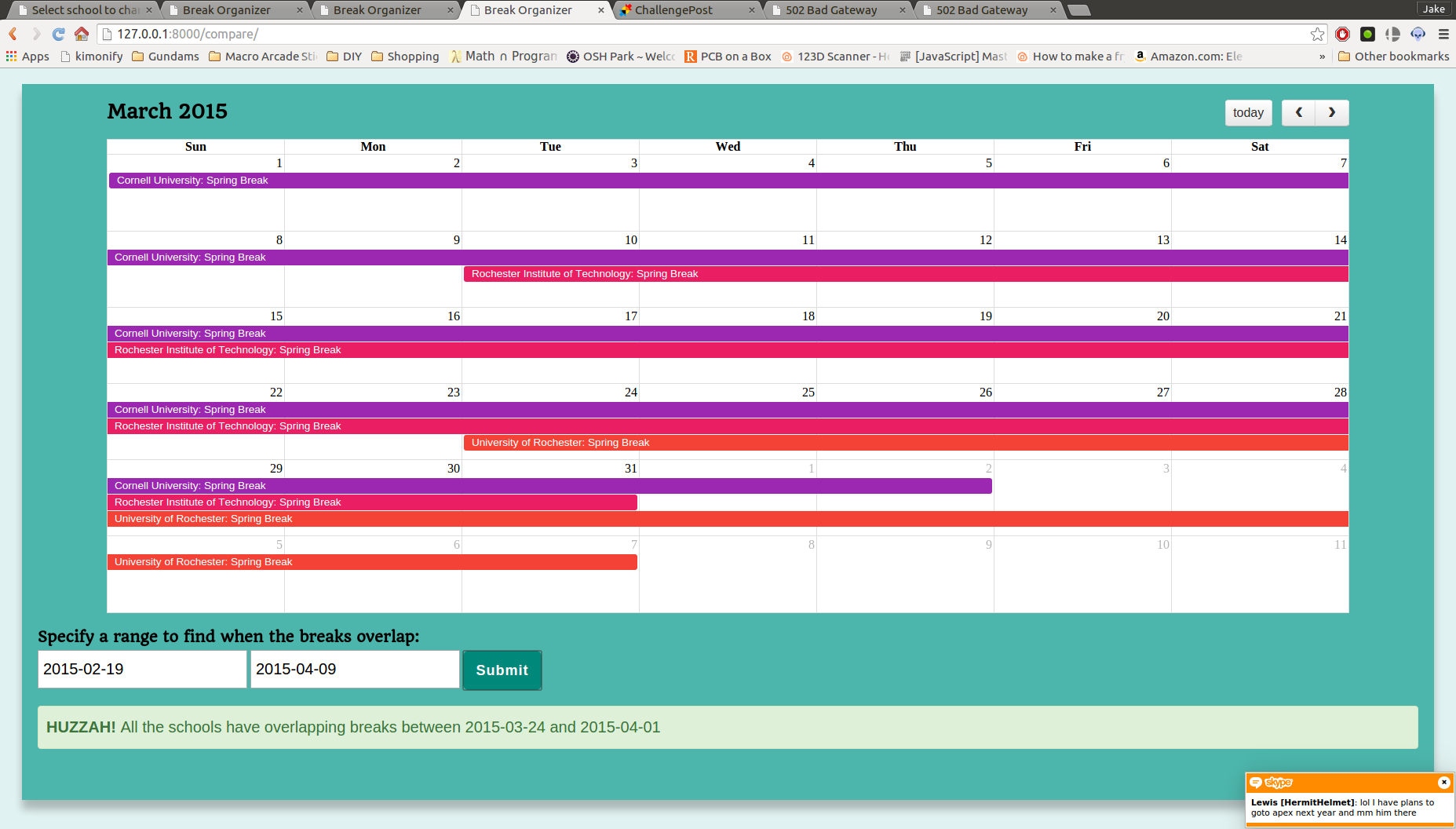The height and width of the screenshot is (829, 1456).
Task: Open a new browser tab
Action: 1079,10
